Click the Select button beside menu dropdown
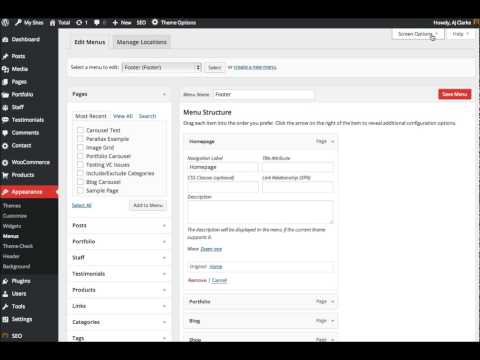480x360 pixels. (215, 67)
